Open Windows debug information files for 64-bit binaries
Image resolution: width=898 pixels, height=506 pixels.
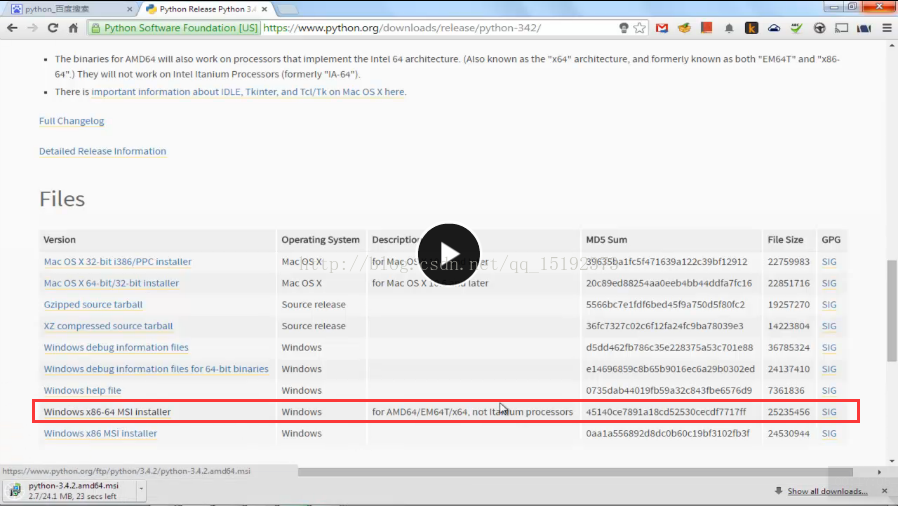(x=156, y=369)
